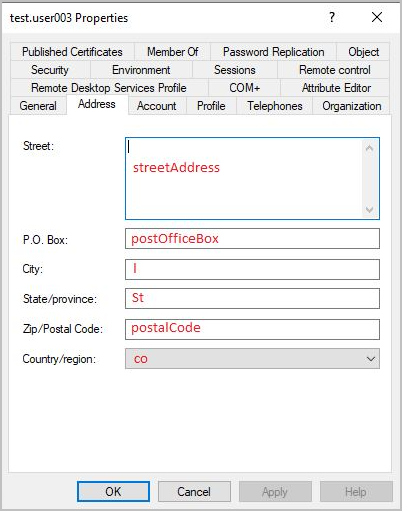Go to the General tab
The width and height of the screenshot is (402, 511).
(38, 106)
